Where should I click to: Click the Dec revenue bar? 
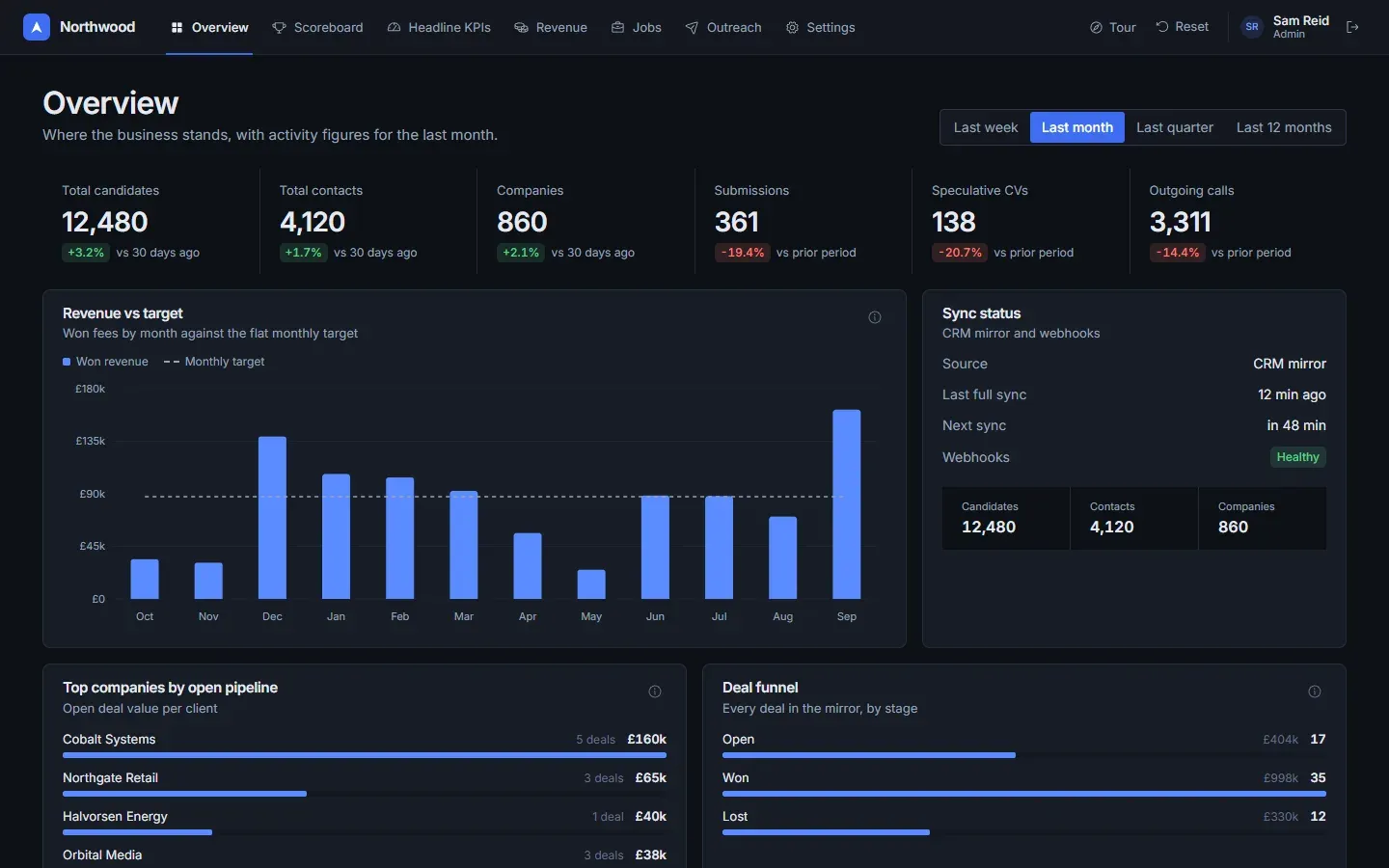(x=272, y=518)
